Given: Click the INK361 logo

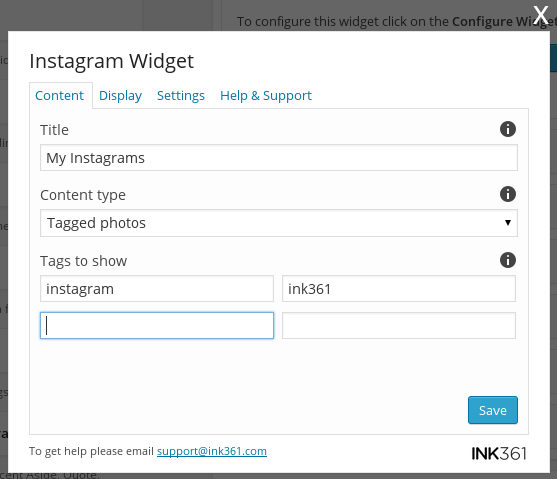Looking at the screenshot, I should (499, 453).
